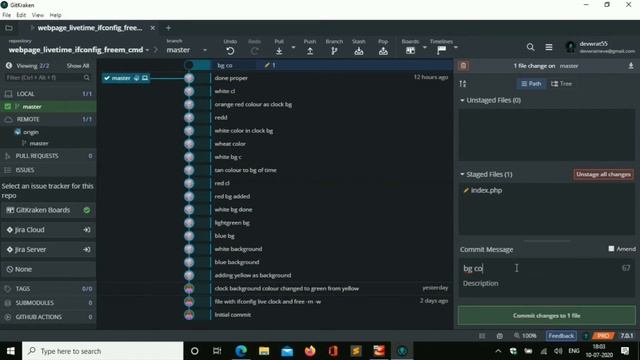Viewport: 640px width, 360px height.
Task: Select the webpage_livetime_ifconfig tab
Action: coord(90,28)
